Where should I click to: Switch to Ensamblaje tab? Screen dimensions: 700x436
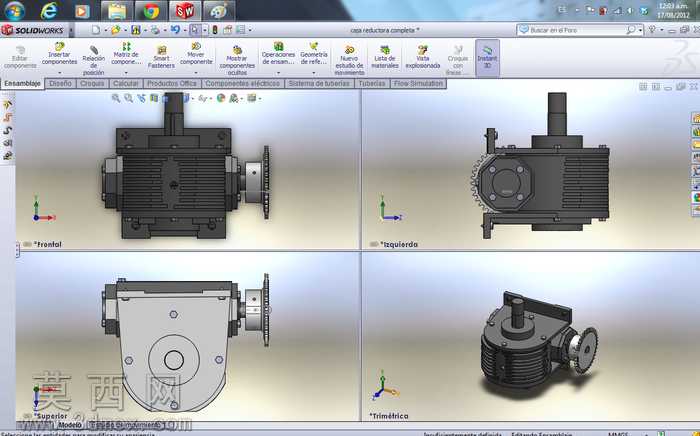(x=22, y=83)
